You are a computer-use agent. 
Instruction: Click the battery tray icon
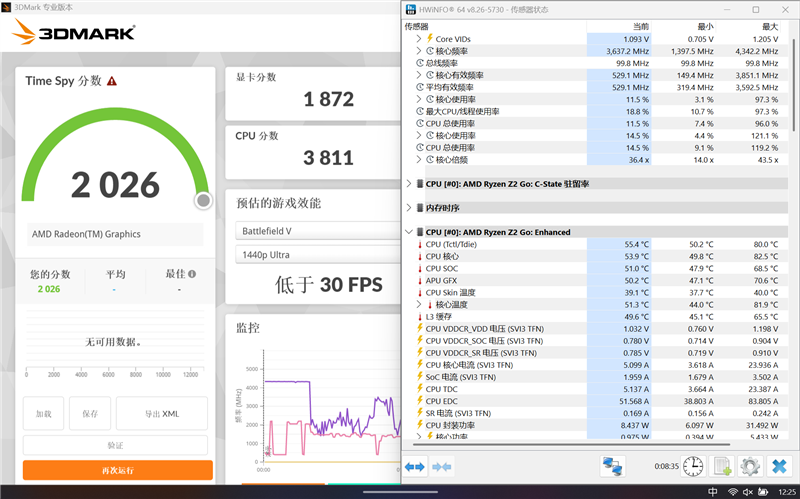(763, 491)
